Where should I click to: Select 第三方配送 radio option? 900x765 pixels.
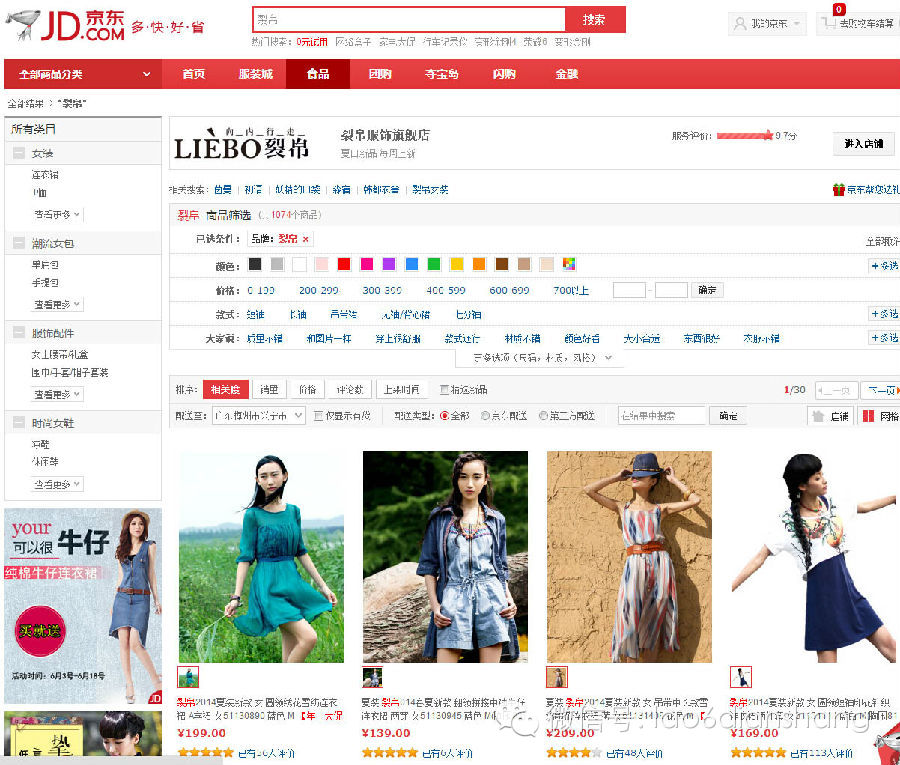pyautogui.click(x=543, y=416)
